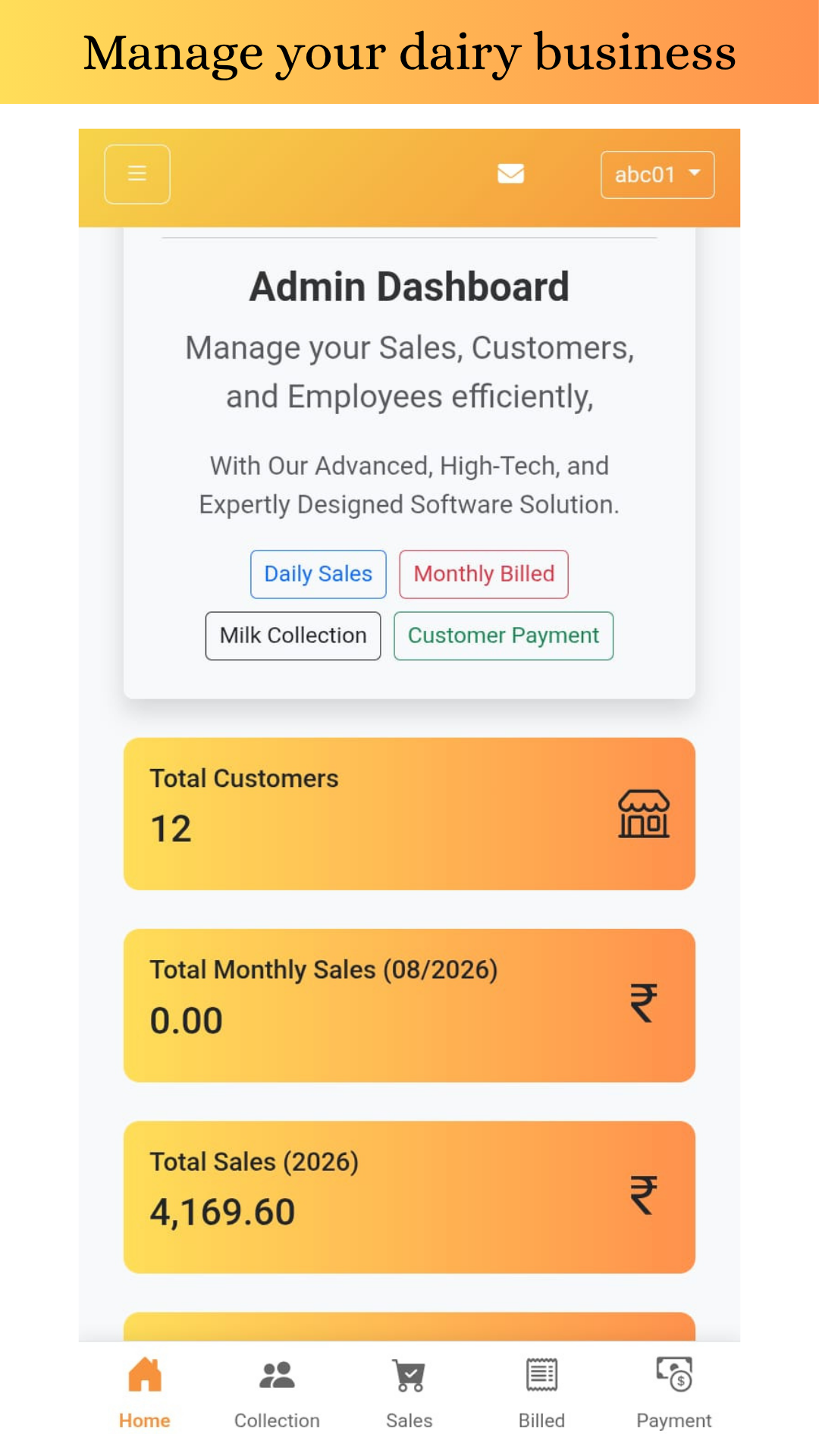Image resolution: width=819 pixels, height=1456 pixels.
Task: Open the Payment tab
Action: tap(673, 1394)
